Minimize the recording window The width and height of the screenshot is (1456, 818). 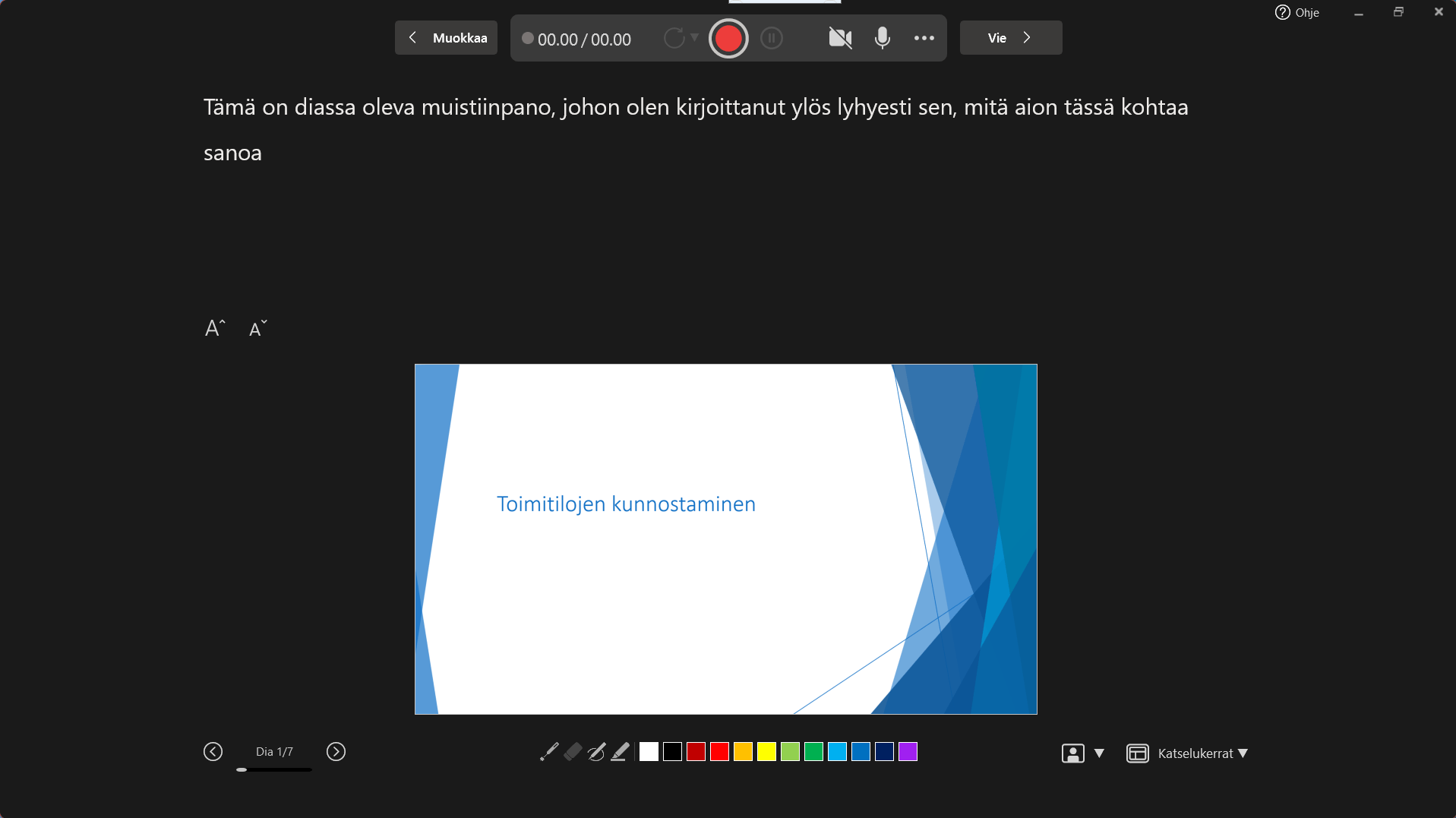click(1359, 13)
